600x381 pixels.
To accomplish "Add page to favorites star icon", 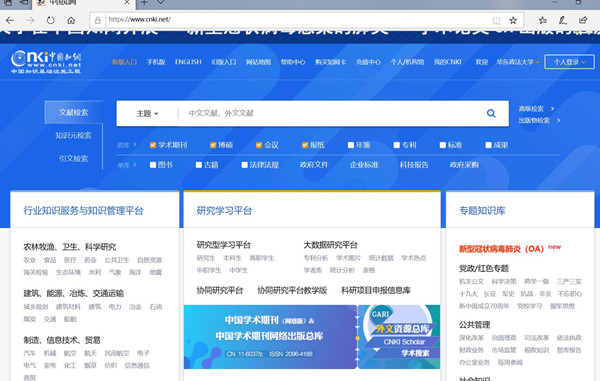I will click(x=513, y=20).
